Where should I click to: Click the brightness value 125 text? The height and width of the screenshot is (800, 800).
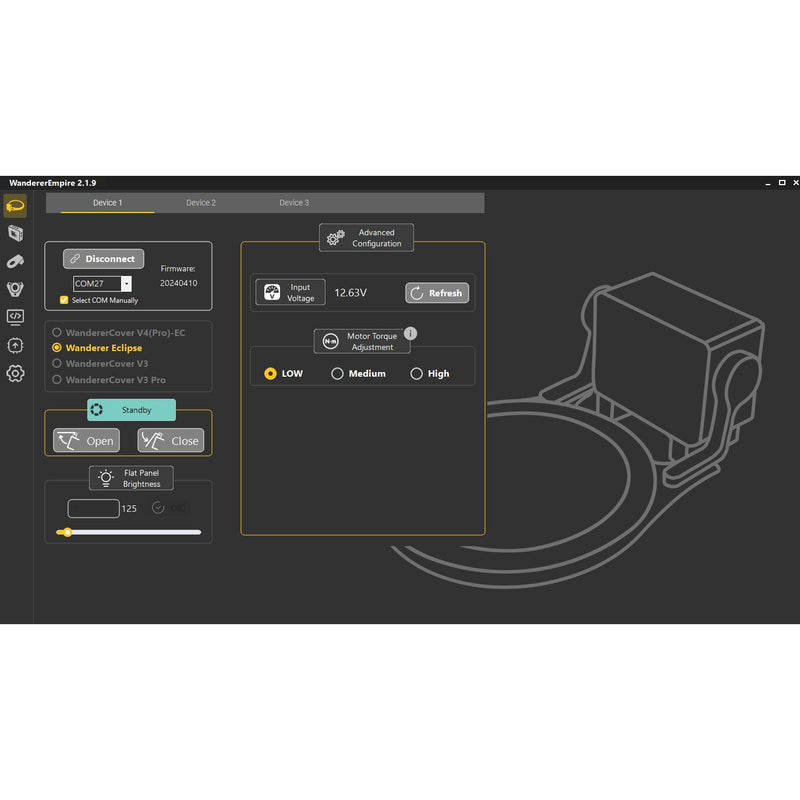coord(129,509)
